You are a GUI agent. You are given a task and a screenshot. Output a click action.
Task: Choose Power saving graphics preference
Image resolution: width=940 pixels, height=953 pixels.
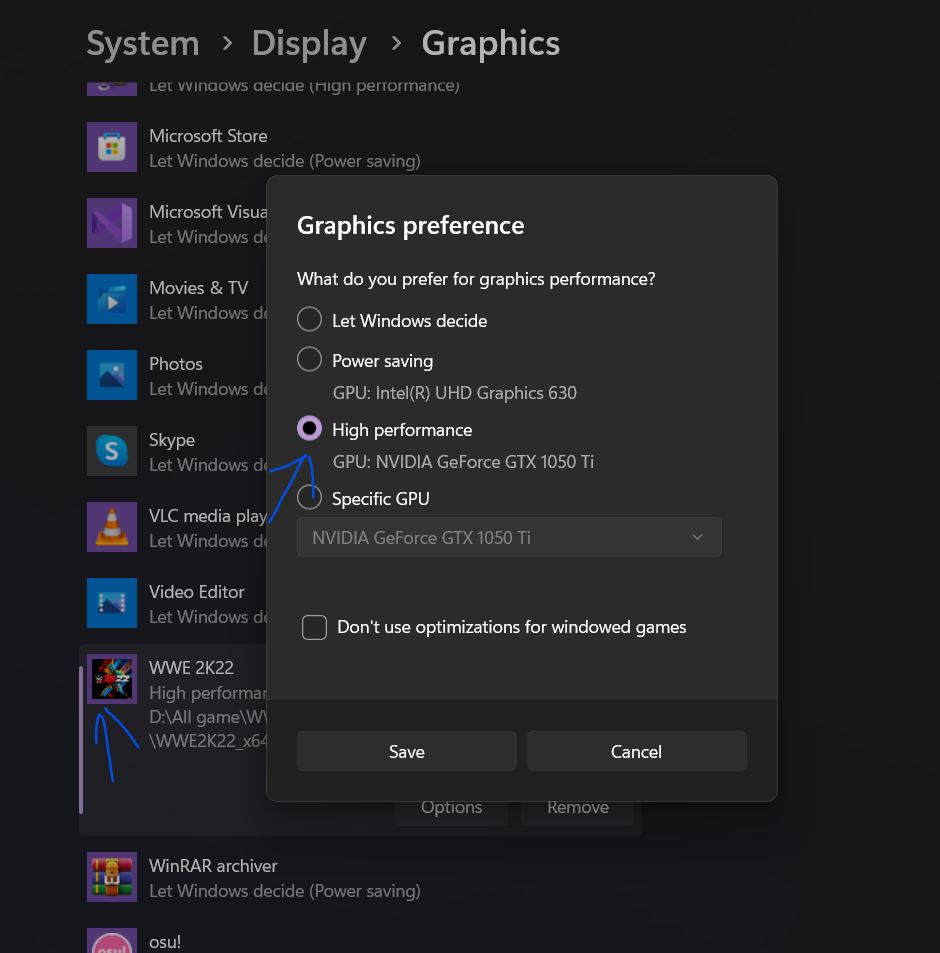(309, 359)
